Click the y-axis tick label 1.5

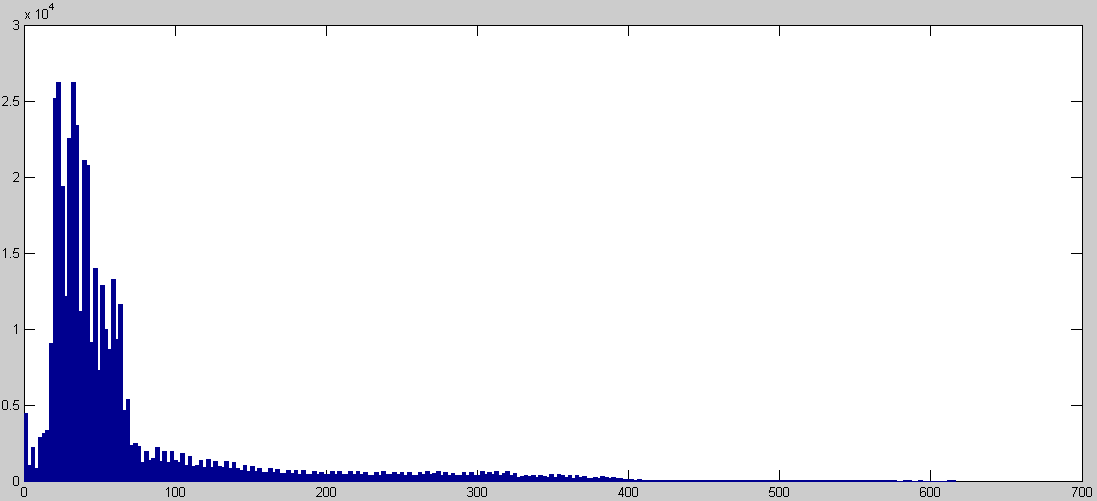pyautogui.click(x=11, y=254)
